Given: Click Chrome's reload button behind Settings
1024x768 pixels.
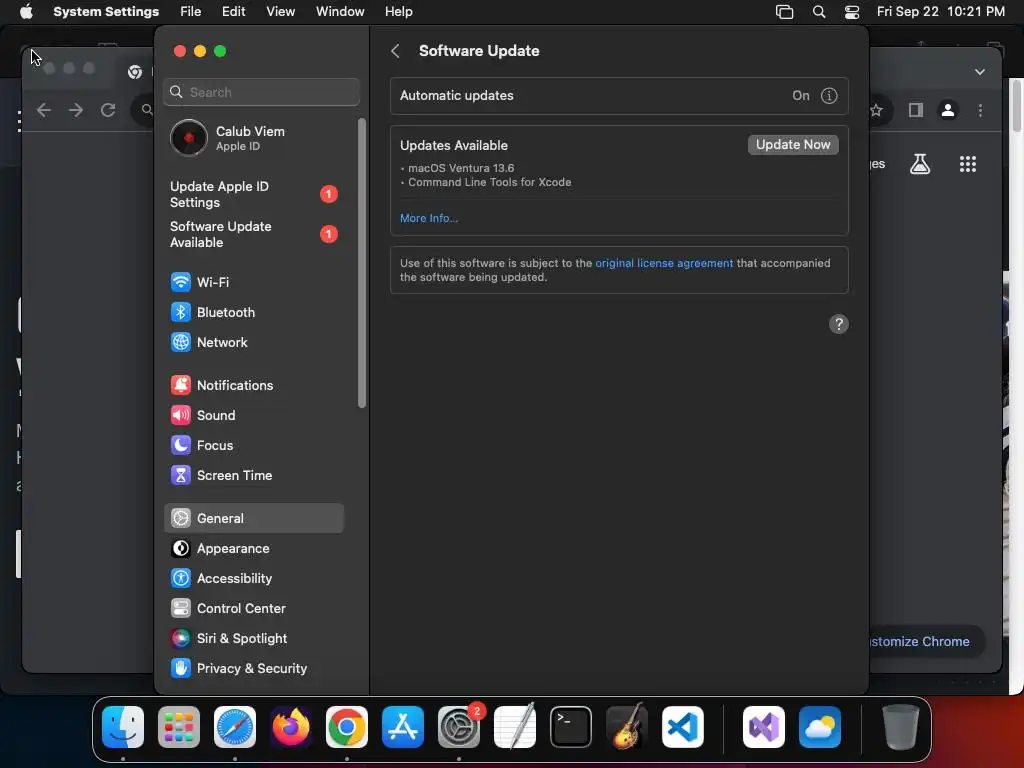Looking at the screenshot, I should point(108,110).
